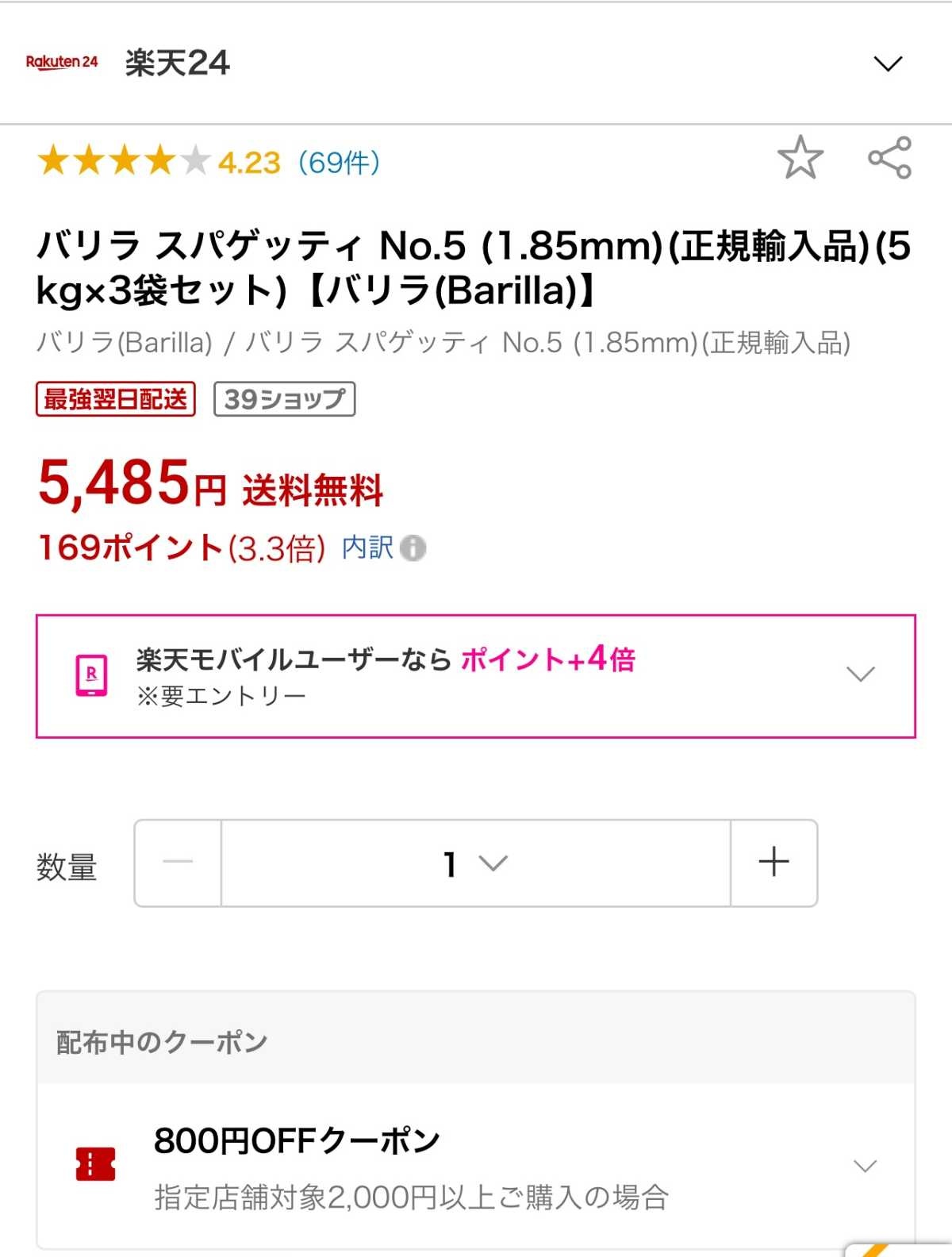Add product to favorites with star icon
The height and width of the screenshot is (1257, 952).
click(x=800, y=157)
